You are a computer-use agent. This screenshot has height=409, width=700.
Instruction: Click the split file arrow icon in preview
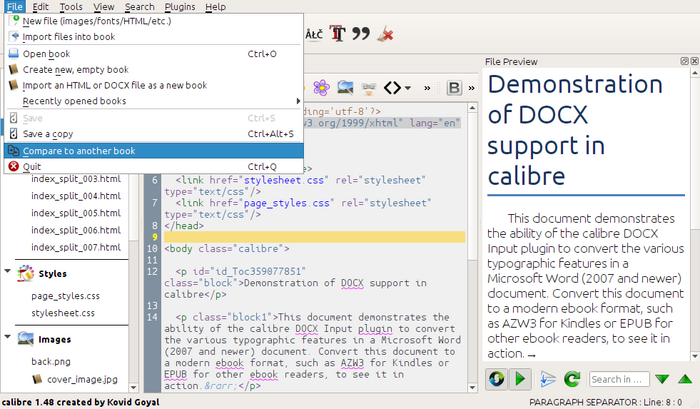[546, 379]
